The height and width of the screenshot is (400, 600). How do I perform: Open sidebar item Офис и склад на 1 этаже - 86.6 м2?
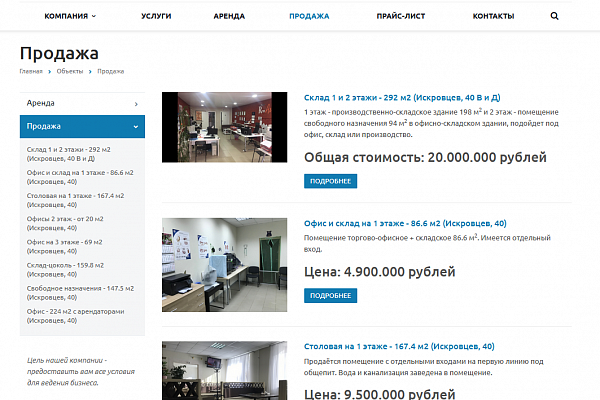(80, 177)
